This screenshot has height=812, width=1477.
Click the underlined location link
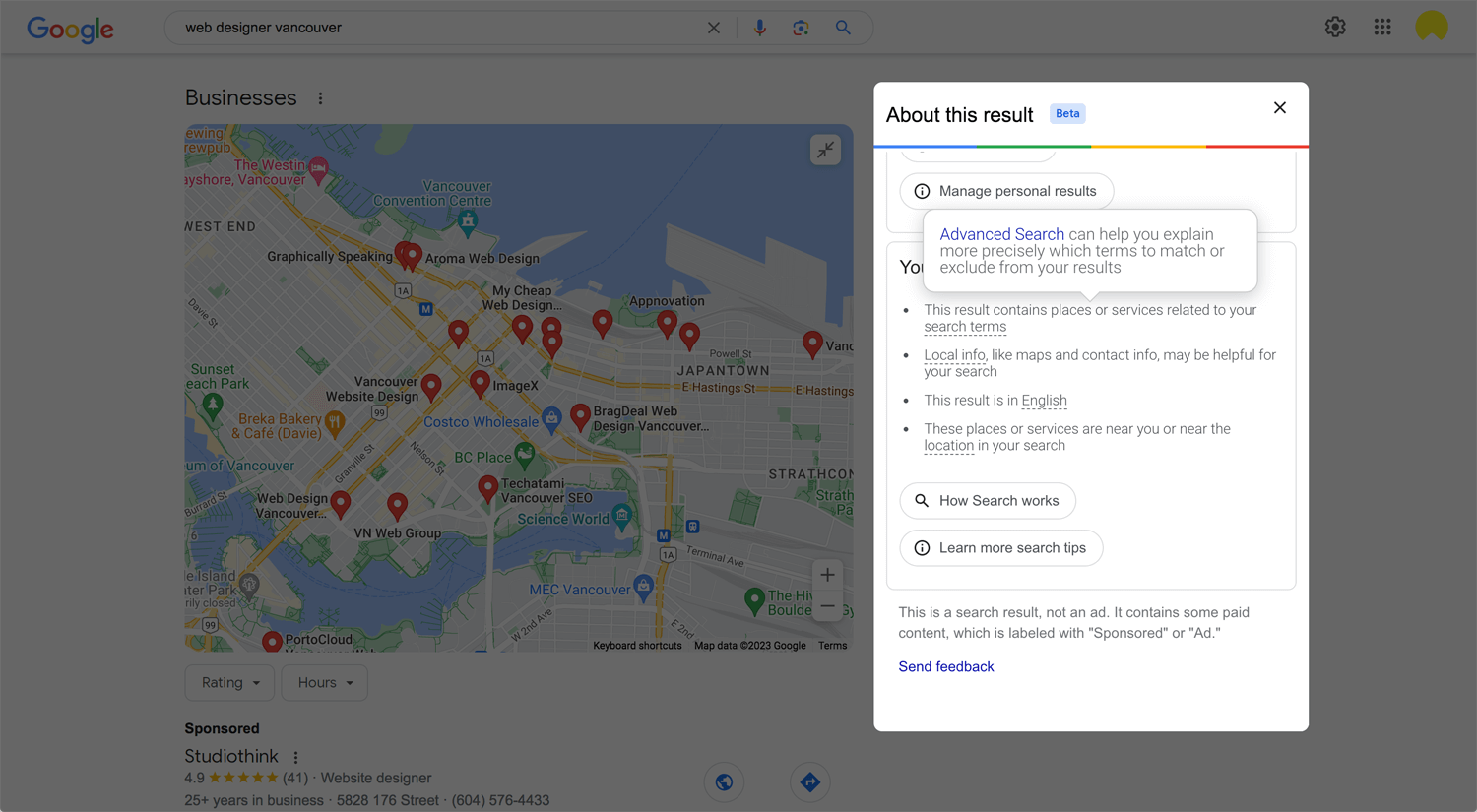click(948, 446)
